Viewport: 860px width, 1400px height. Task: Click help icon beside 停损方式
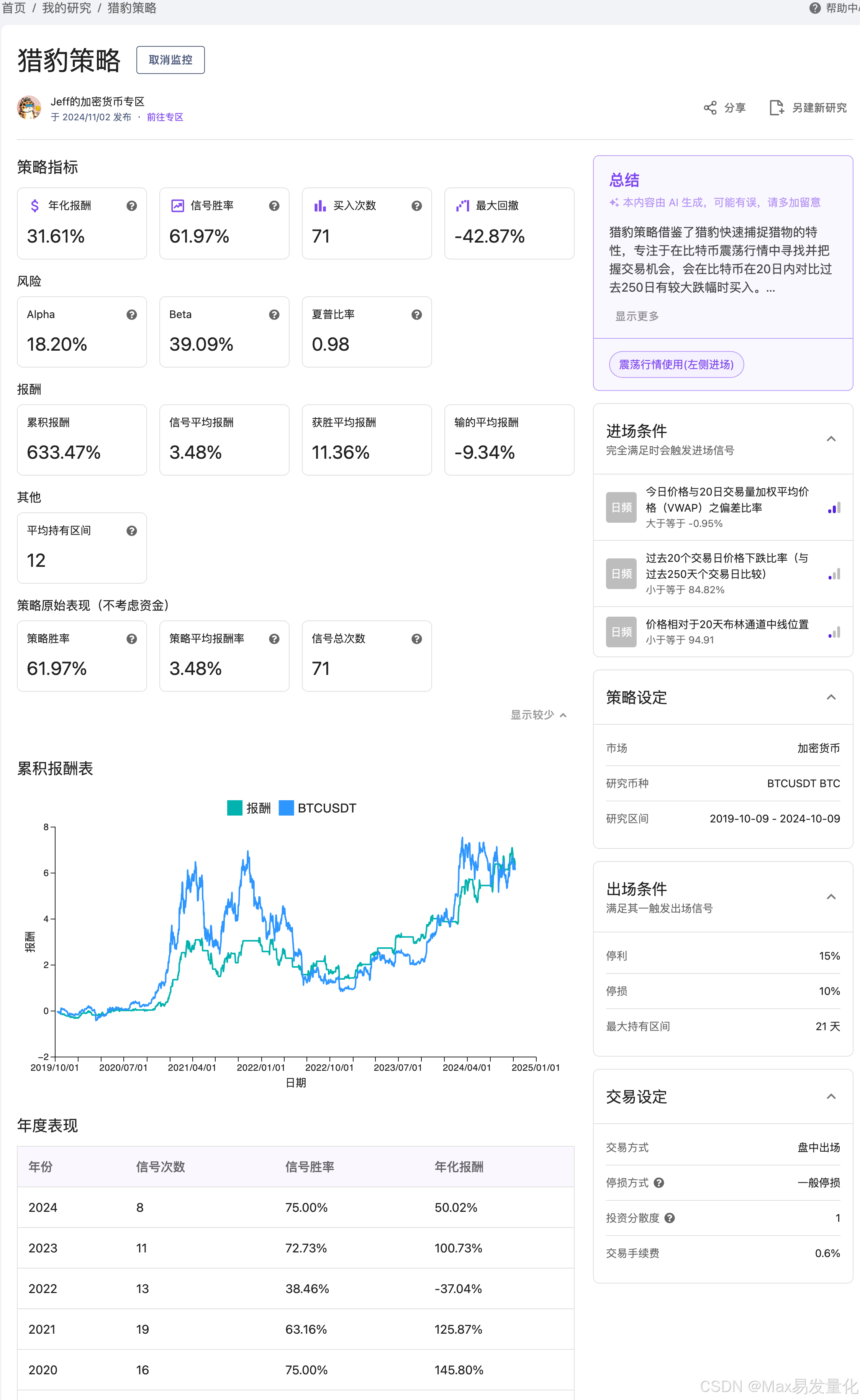(x=659, y=1183)
